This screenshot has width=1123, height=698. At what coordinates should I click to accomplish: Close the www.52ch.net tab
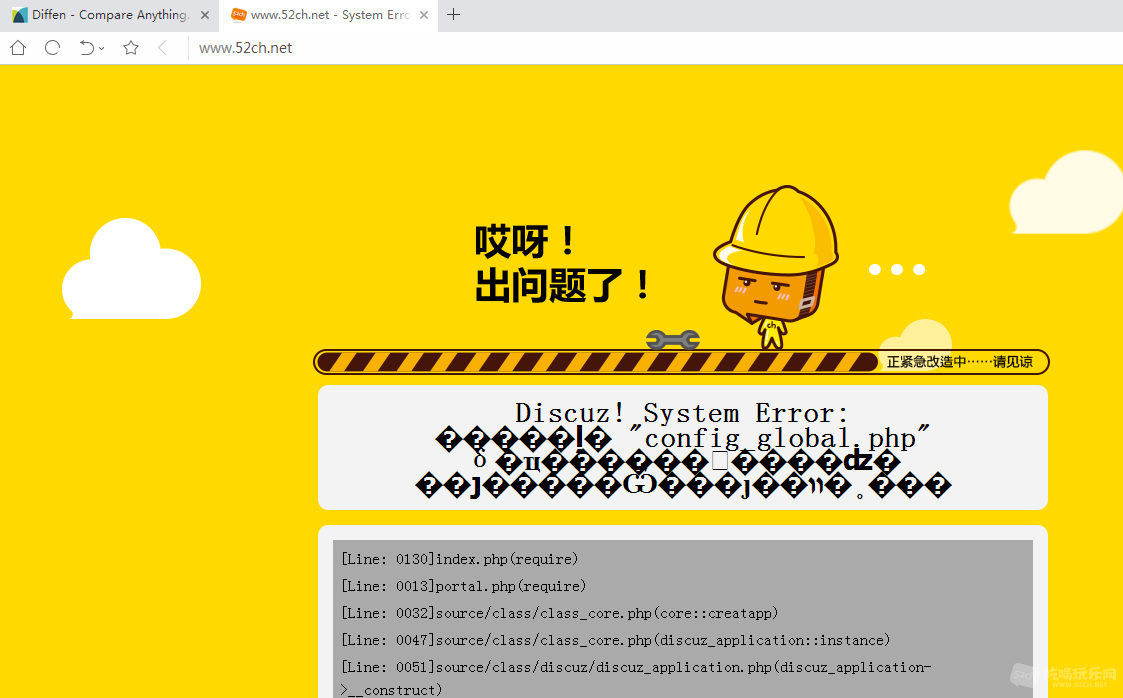(424, 15)
